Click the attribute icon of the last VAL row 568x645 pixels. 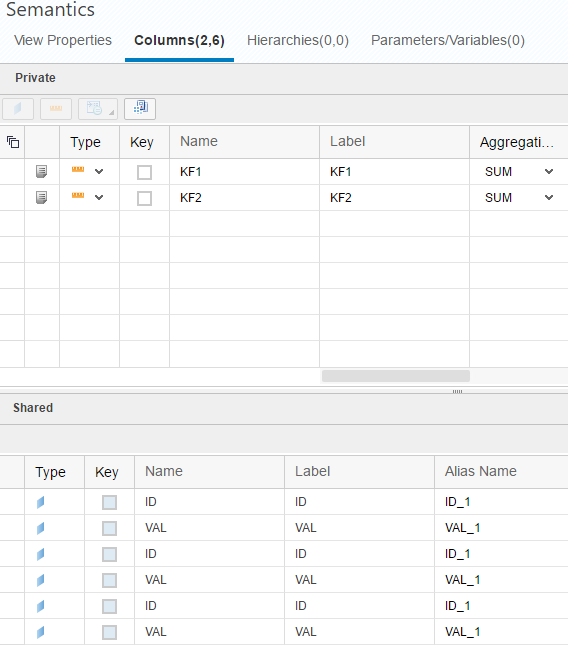click(40, 632)
